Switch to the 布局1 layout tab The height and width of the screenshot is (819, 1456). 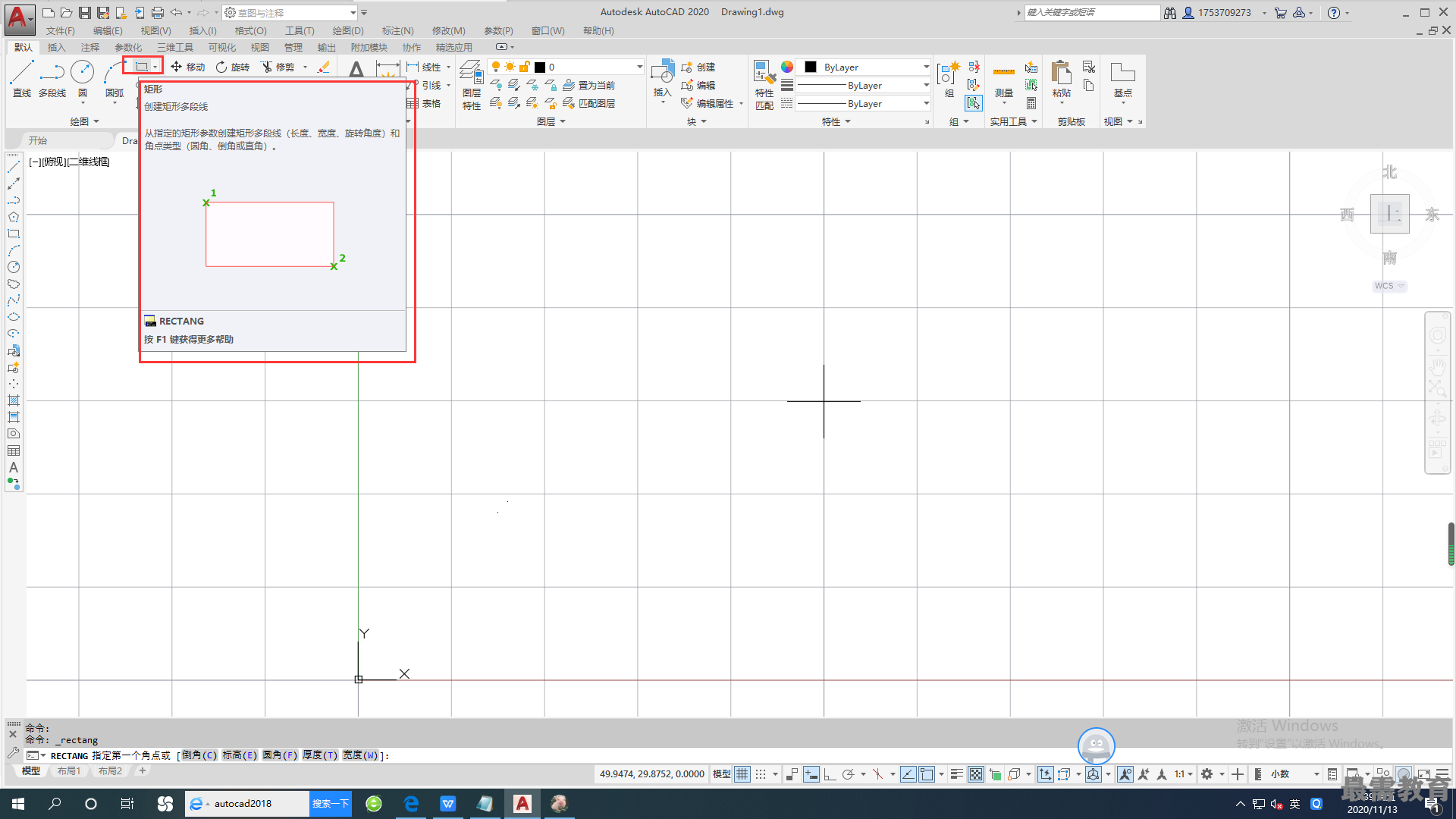pyautogui.click(x=69, y=771)
